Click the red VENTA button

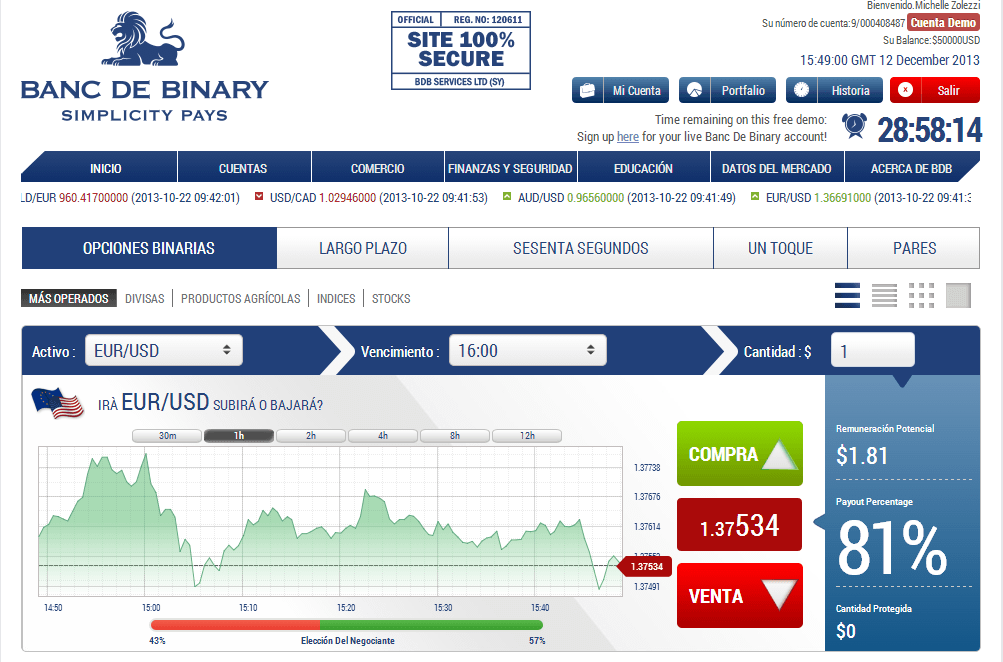[x=739, y=595]
